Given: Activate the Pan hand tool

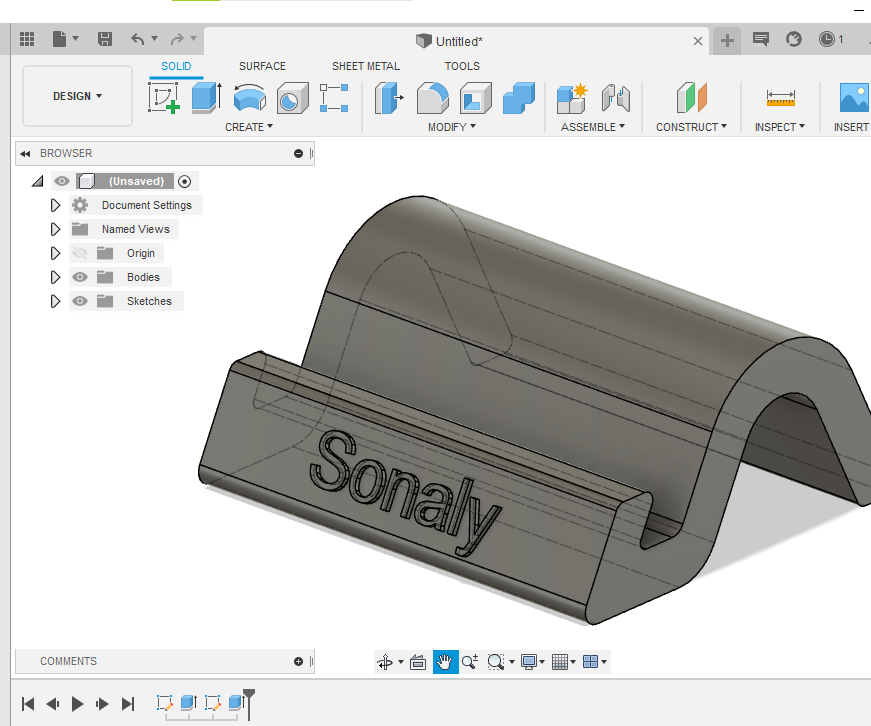Looking at the screenshot, I should 445,662.
